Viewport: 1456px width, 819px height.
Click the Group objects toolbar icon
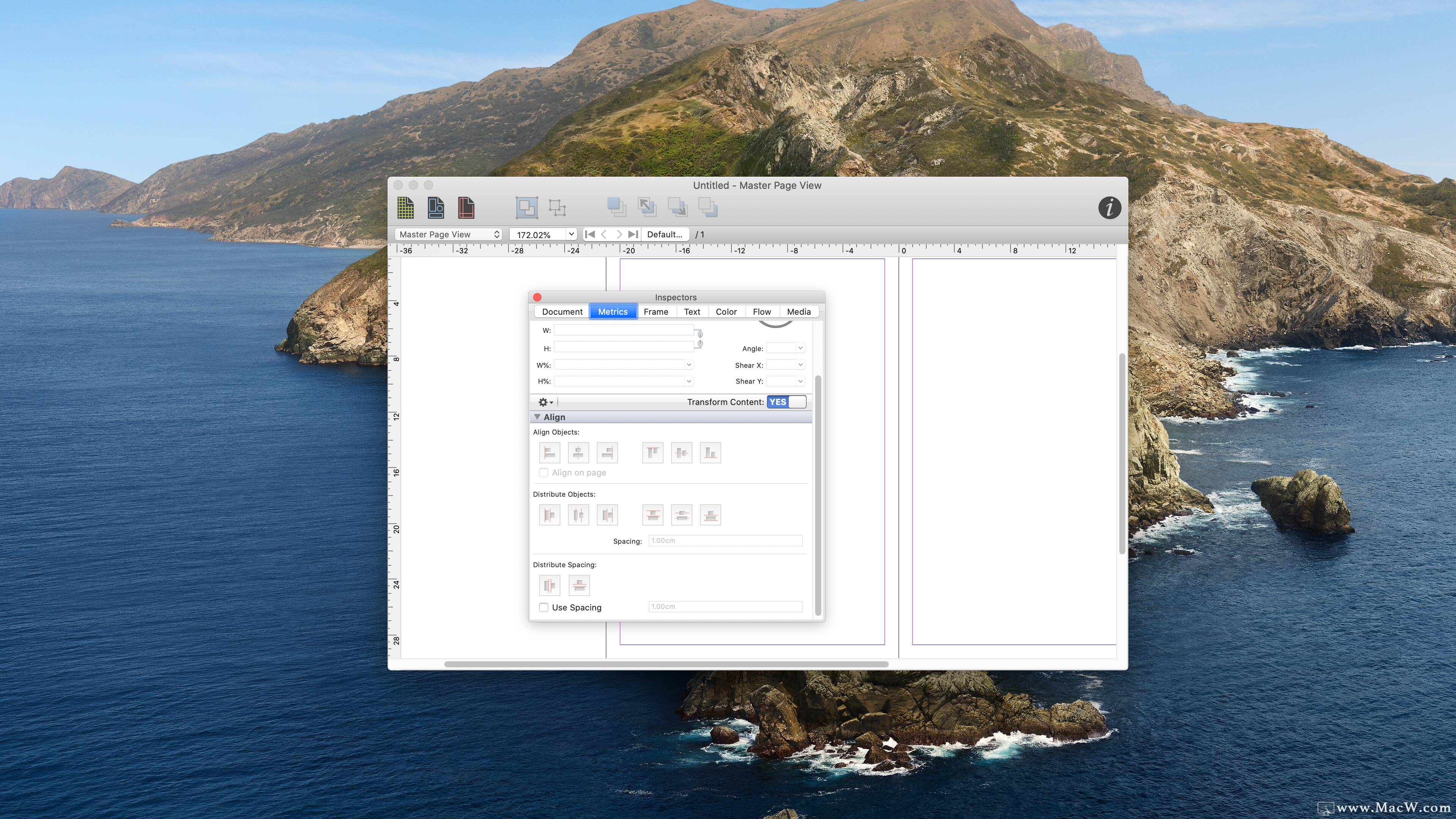pyautogui.click(x=527, y=207)
